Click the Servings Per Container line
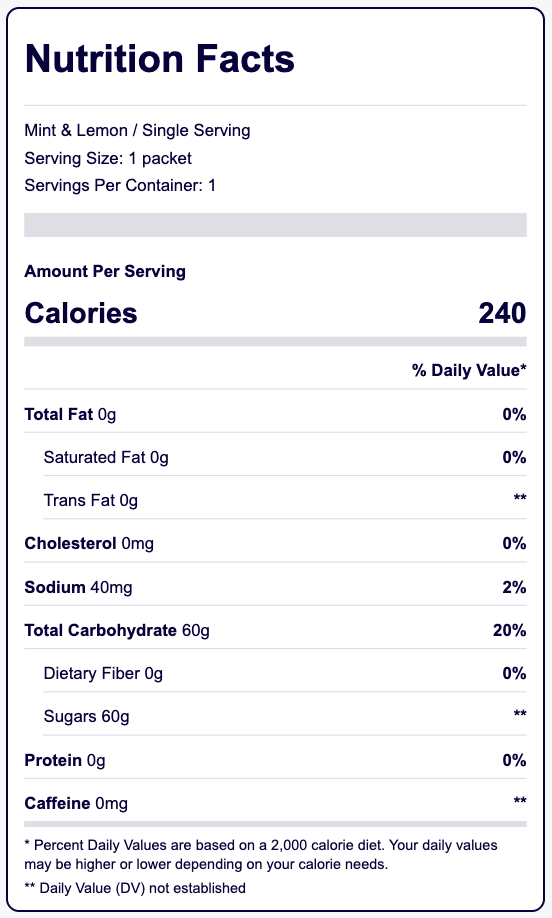552x918 pixels. 120,185
